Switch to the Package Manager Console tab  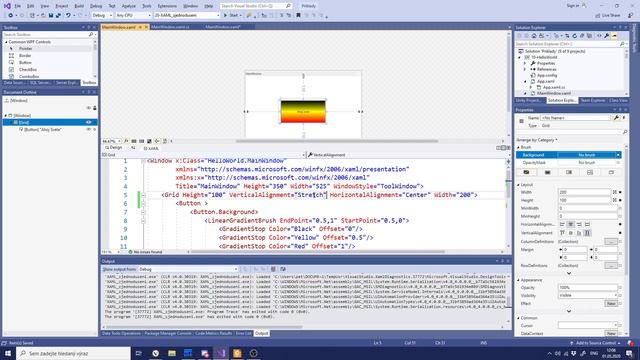point(168,333)
